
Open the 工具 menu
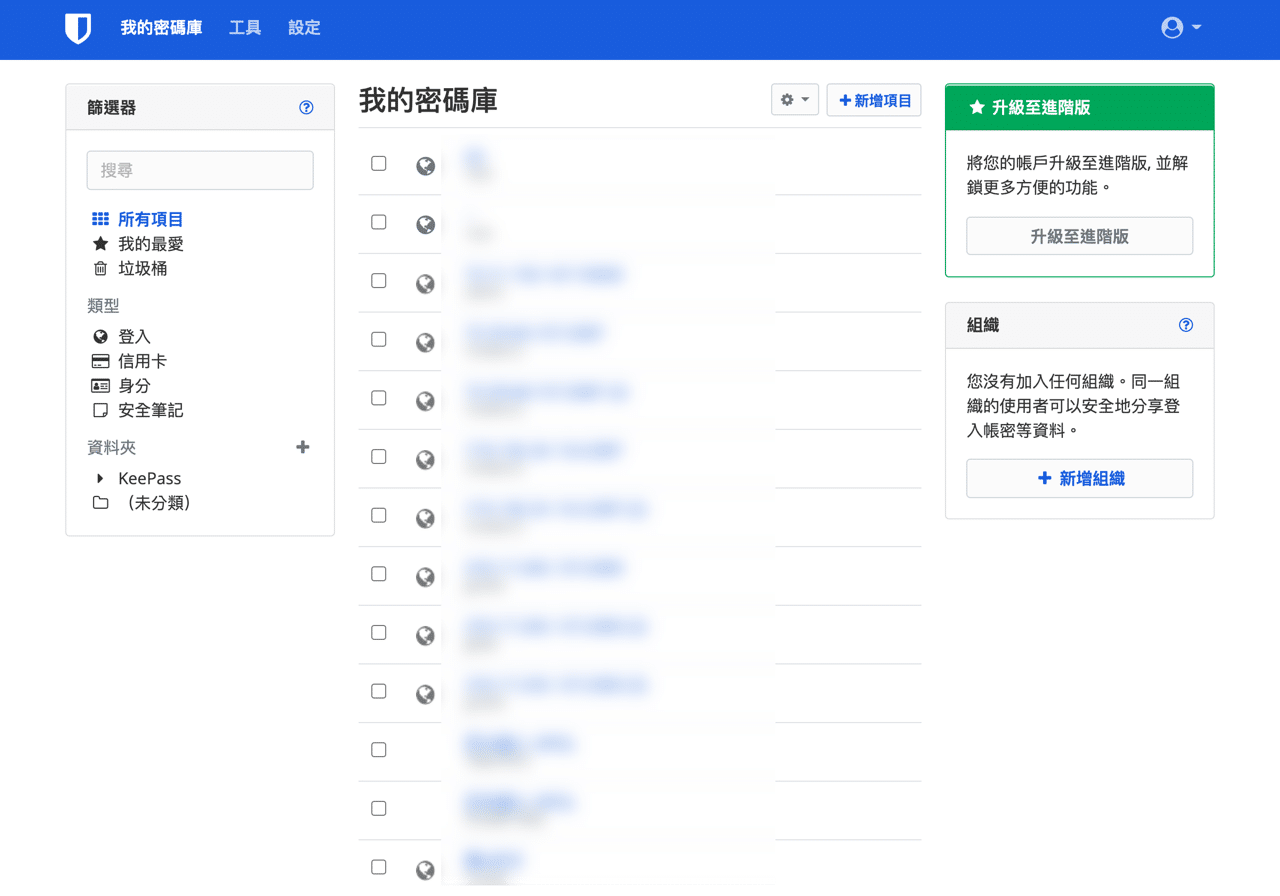click(245, 28)
